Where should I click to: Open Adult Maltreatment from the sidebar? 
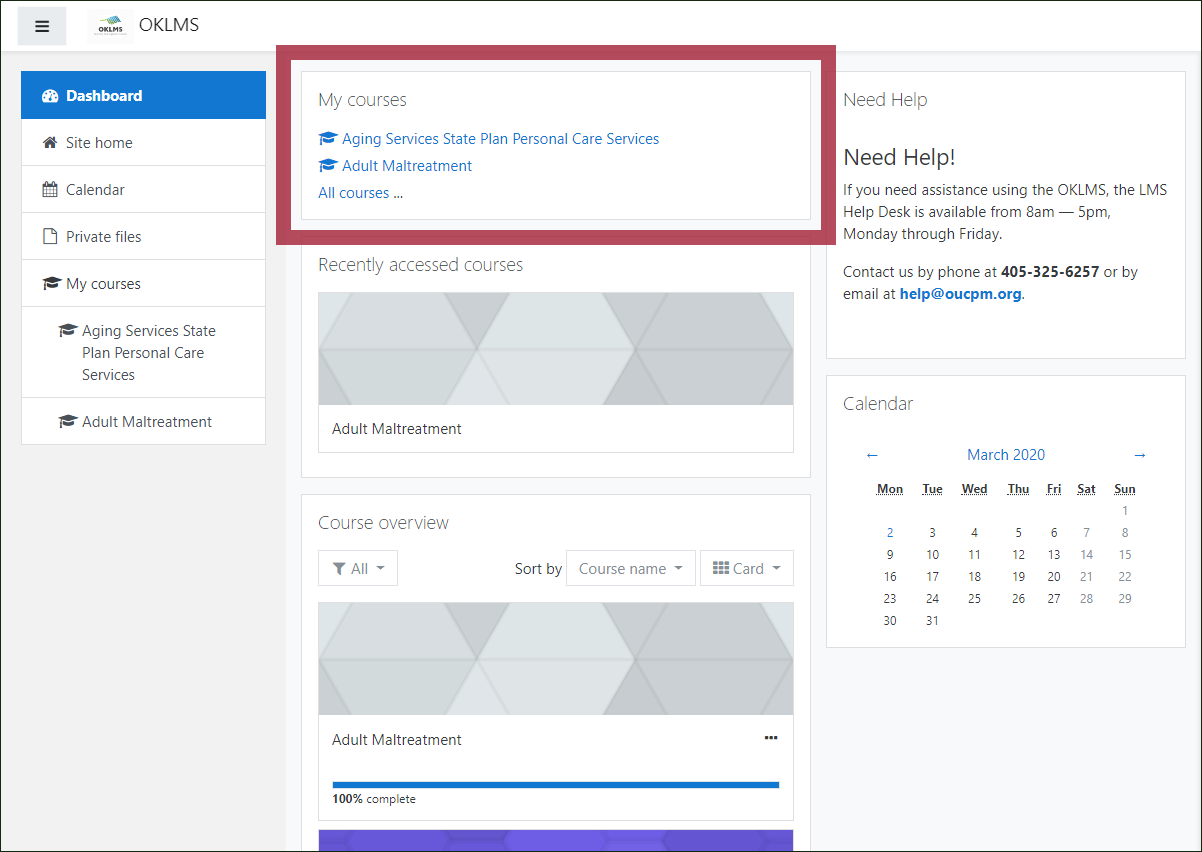pyautogui.click(x=146, y=422)
